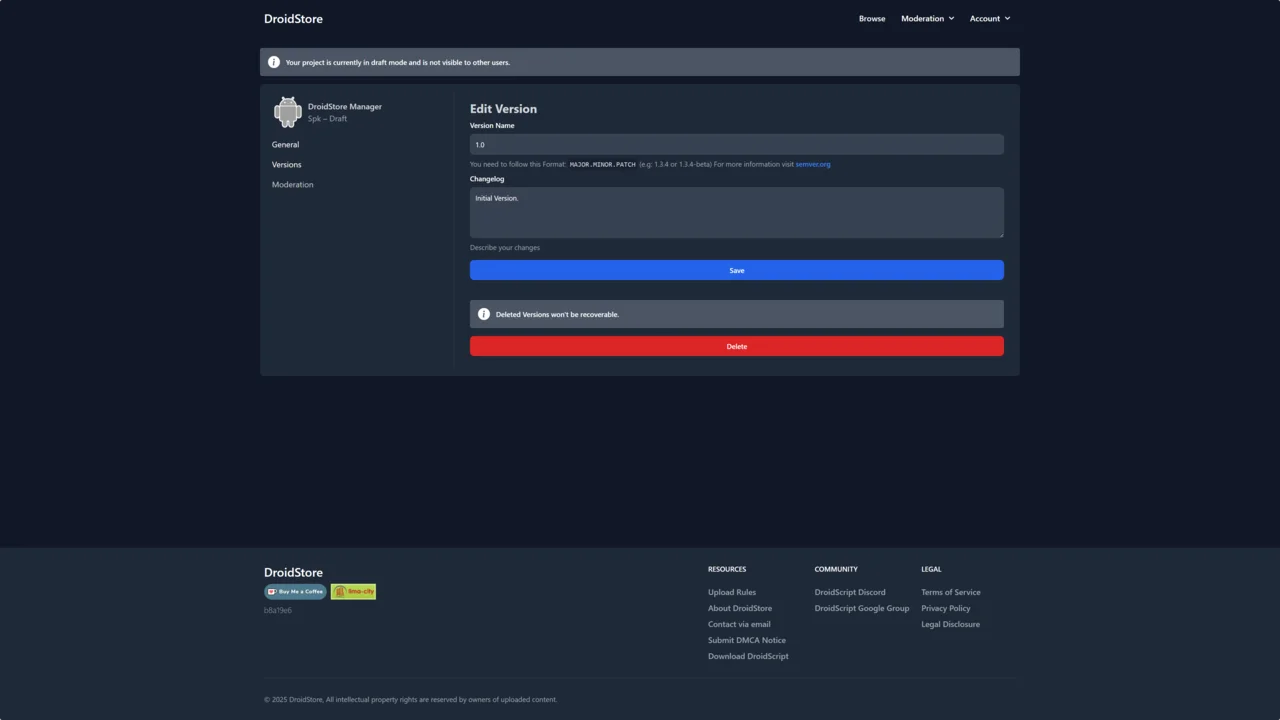The width and height of the screenshot is (1280, 720).
Task: Click the Android robot project icon
Action: tap(288, 112)
